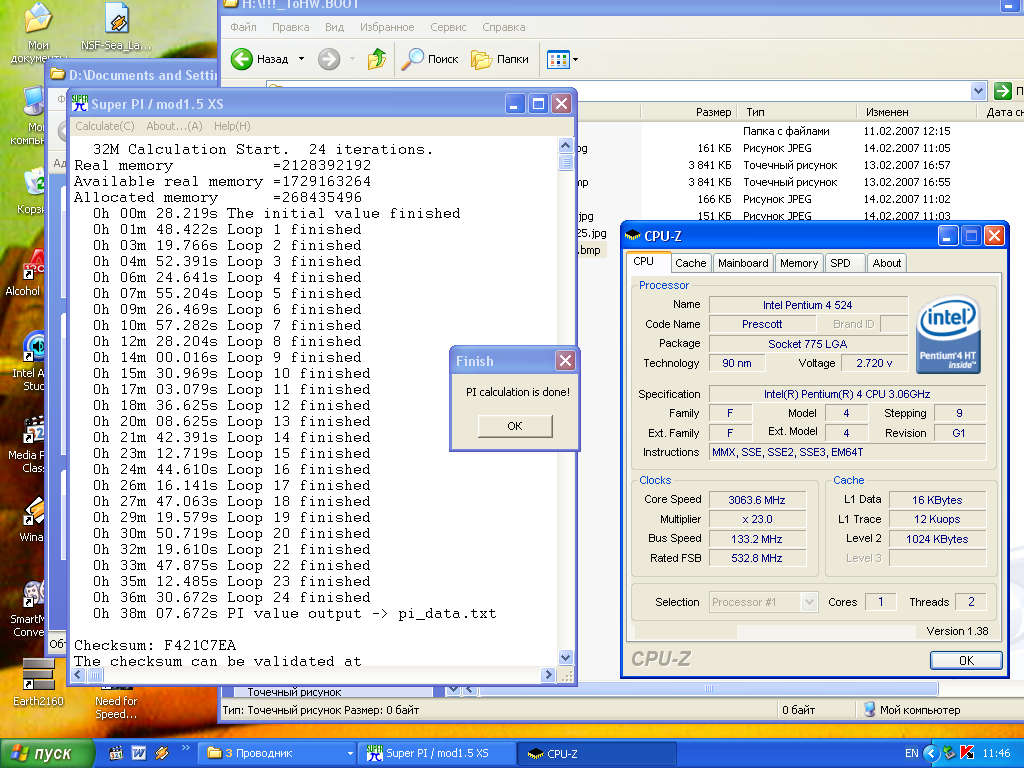
Task: Open Help(H) menu in Super PI
Action: [232, 126]
